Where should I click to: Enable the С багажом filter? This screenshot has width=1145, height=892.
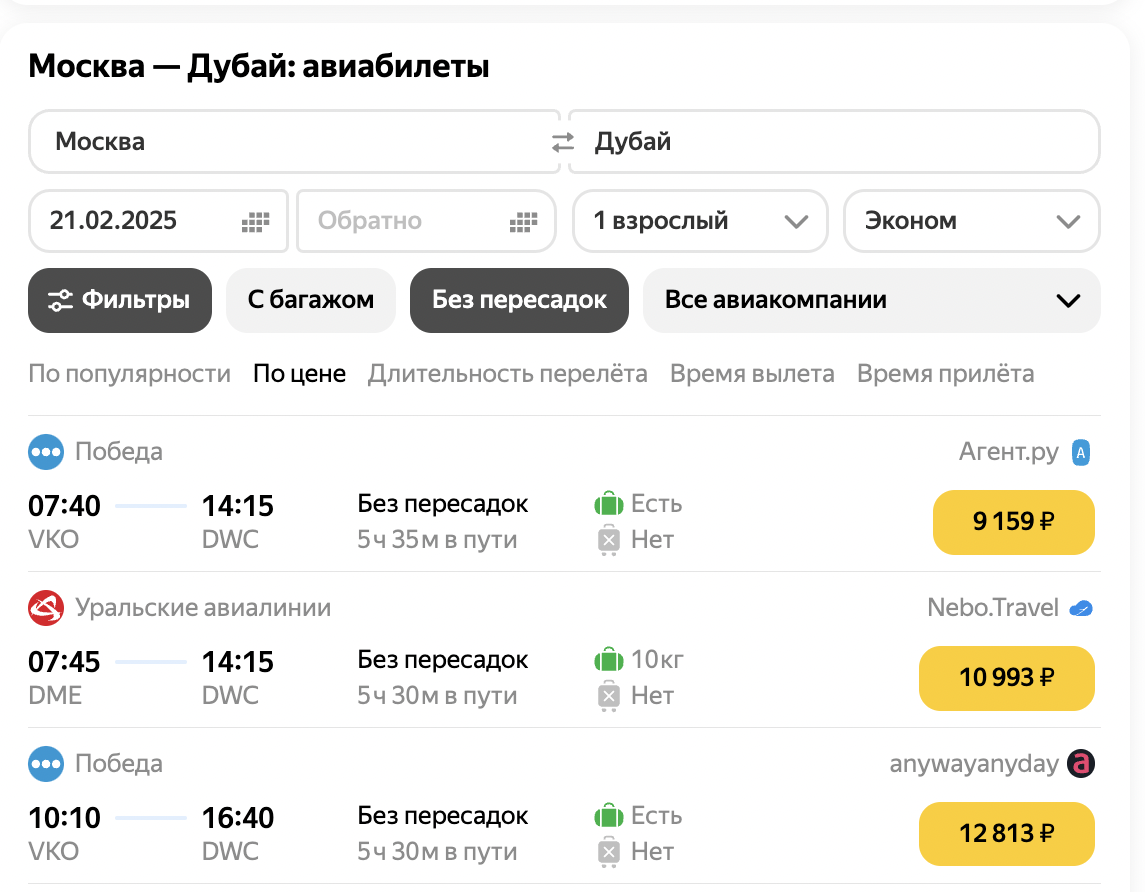coord(310,300)
